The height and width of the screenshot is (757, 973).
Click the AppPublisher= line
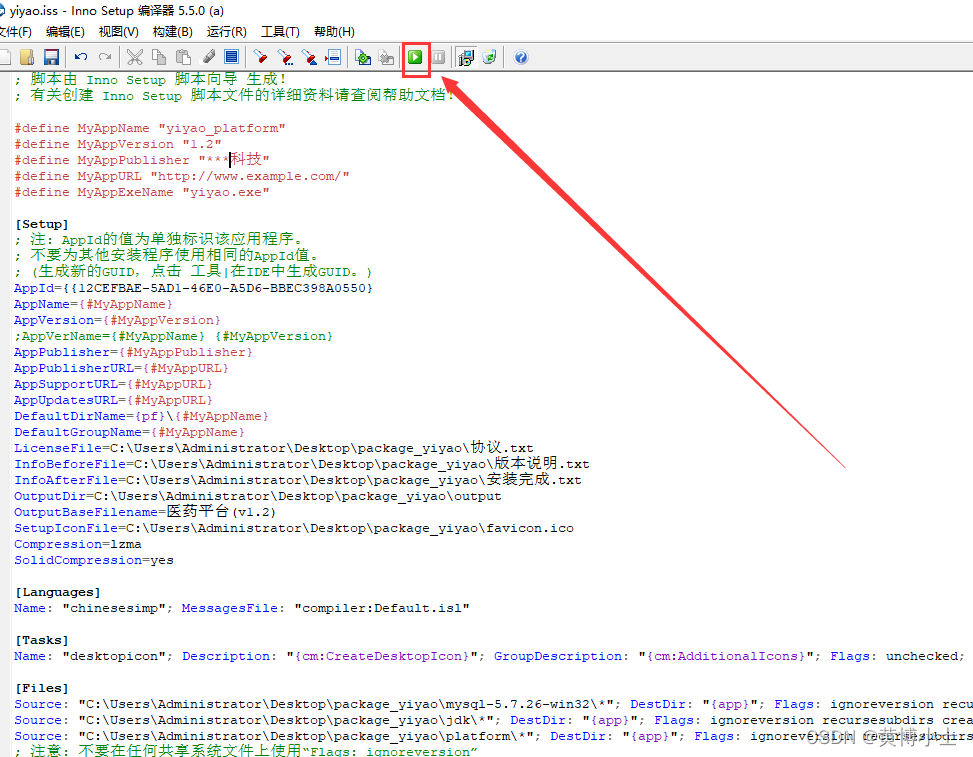pos(133,352)
